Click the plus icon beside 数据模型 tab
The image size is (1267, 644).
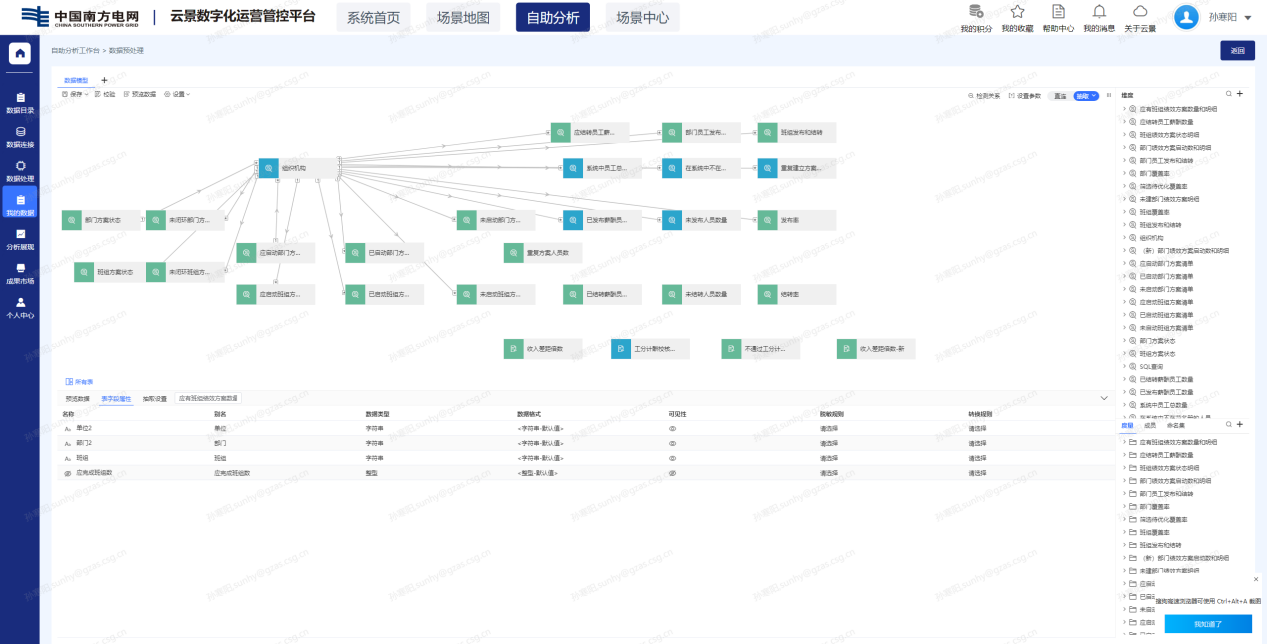coord(104,80)
